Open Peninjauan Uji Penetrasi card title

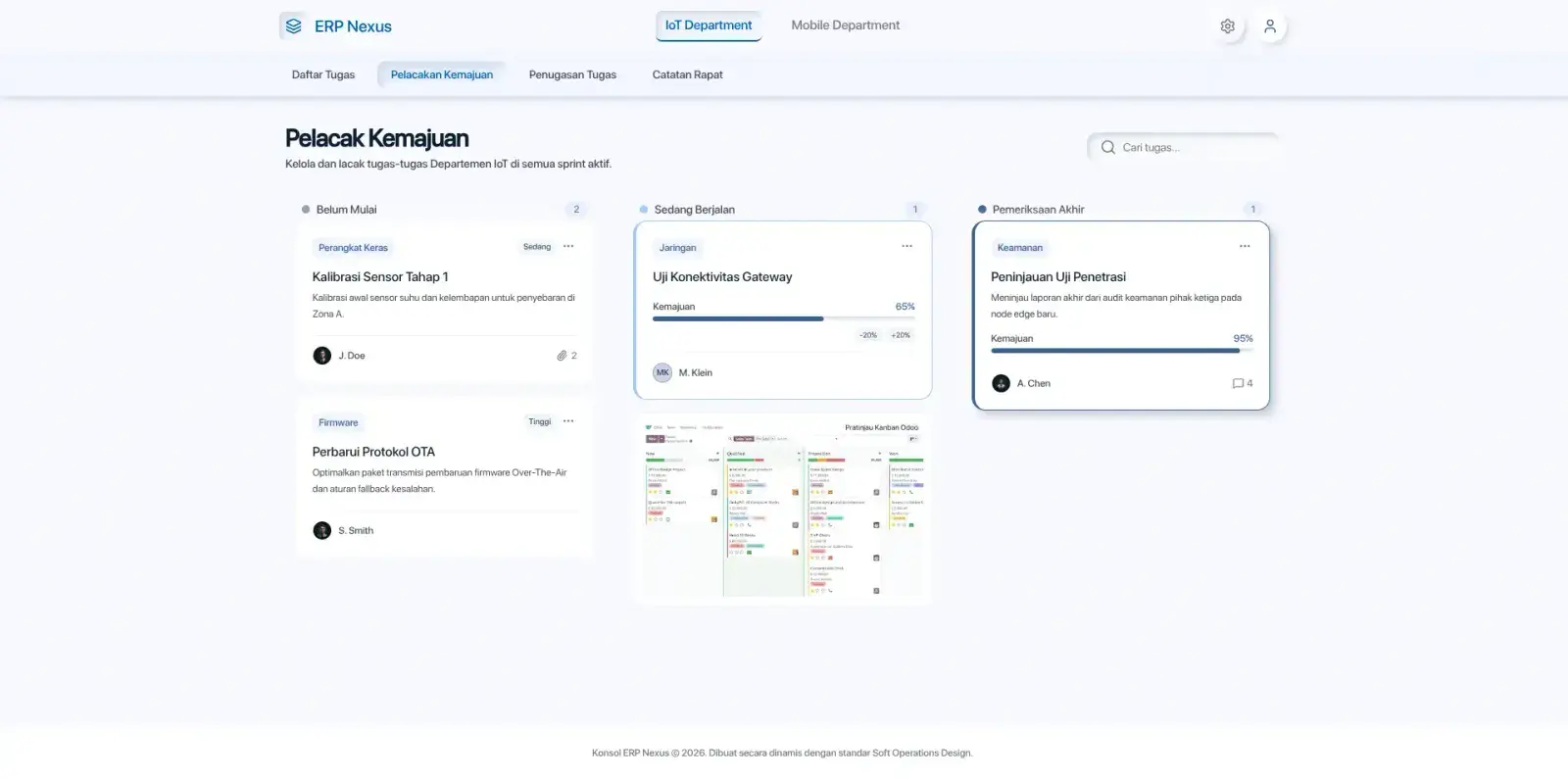(x=1058, y=277)
